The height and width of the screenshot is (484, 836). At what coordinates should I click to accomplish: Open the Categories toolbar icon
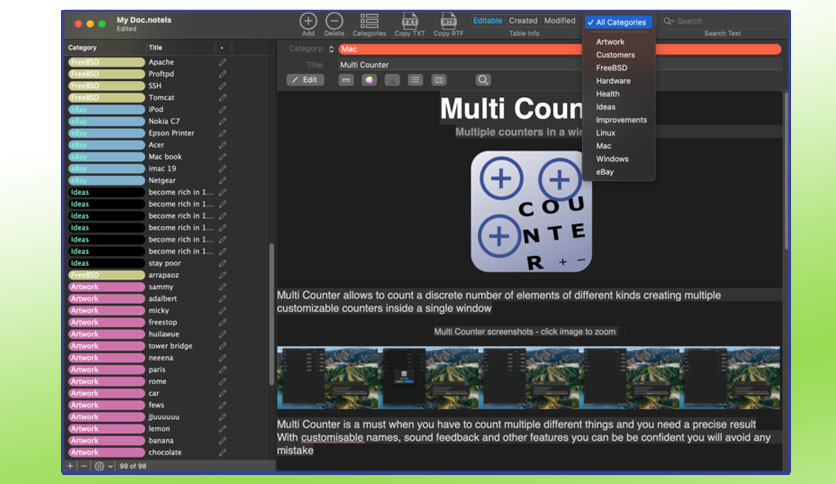[369, 21]
